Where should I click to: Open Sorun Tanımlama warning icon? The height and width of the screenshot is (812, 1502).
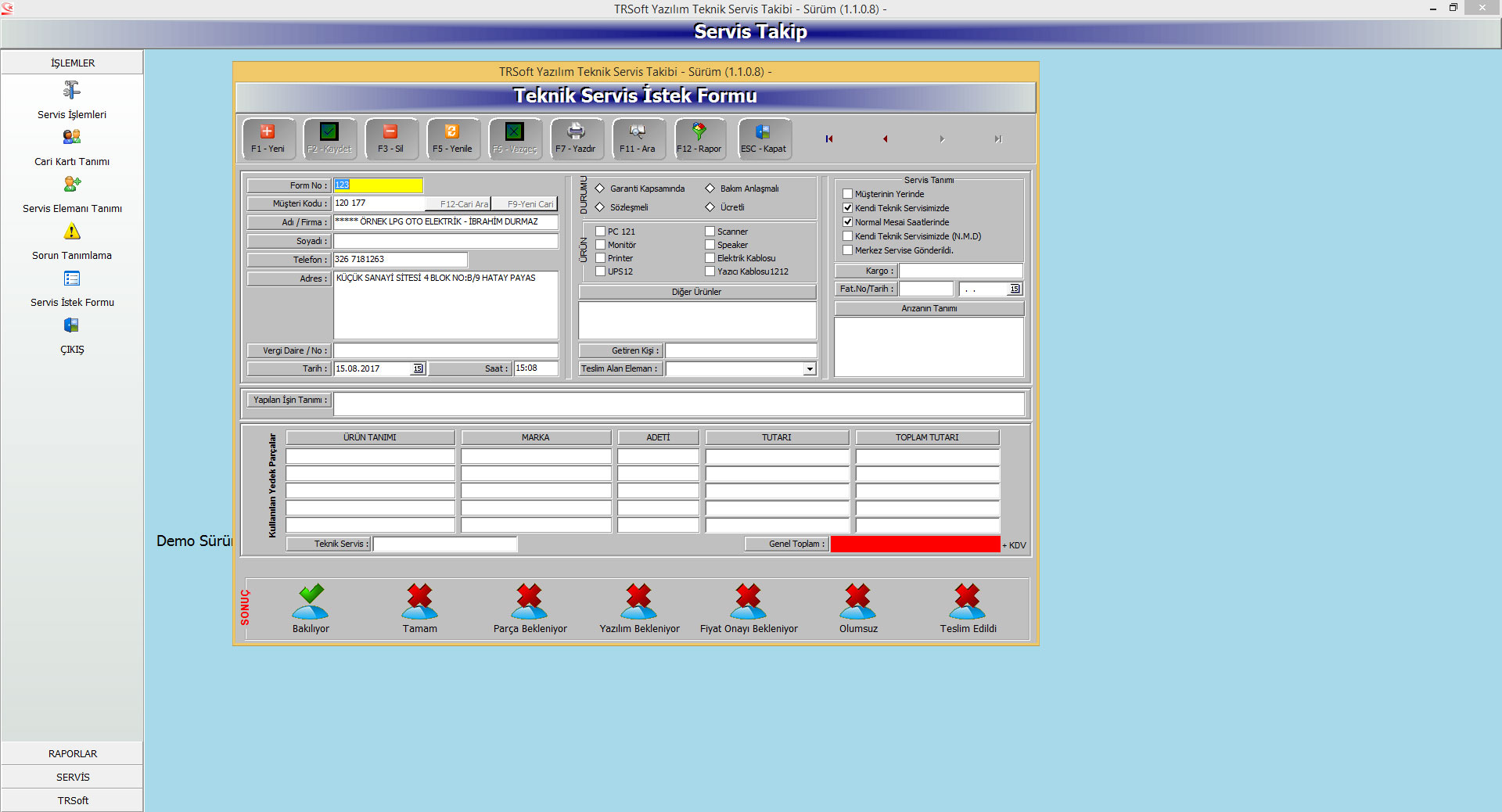[x=72, y=231]
